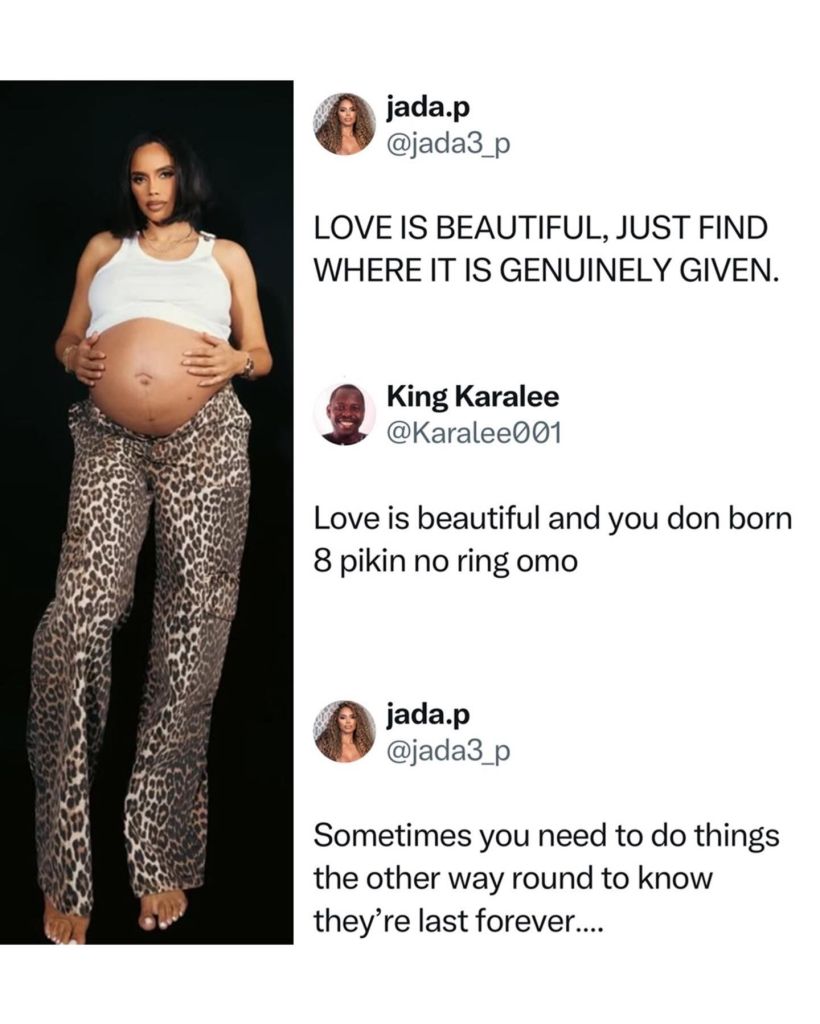
Task: Open the @jada3_p handle in the top tweet
Action: pos(449,145)
